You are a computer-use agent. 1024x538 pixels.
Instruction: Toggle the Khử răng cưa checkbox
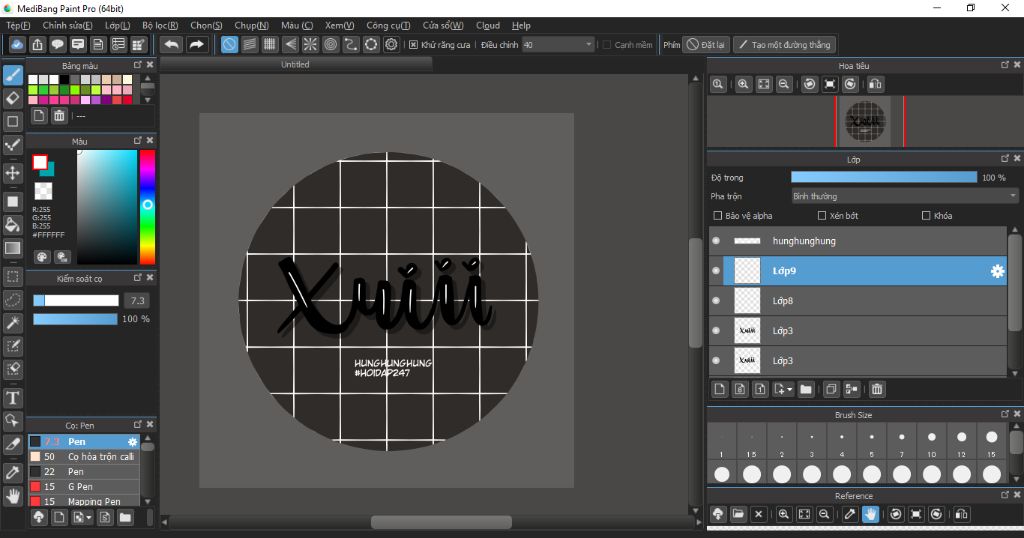pyautogui.click(x=413, y=44)
